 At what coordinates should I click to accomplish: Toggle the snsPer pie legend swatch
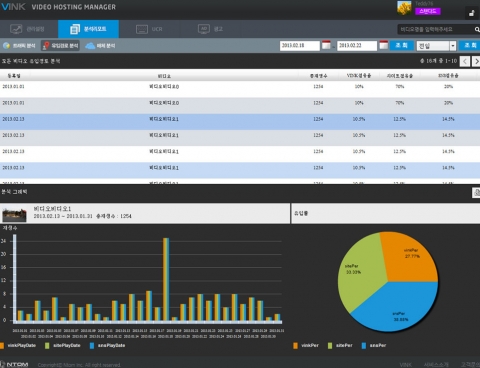[364, 346]
